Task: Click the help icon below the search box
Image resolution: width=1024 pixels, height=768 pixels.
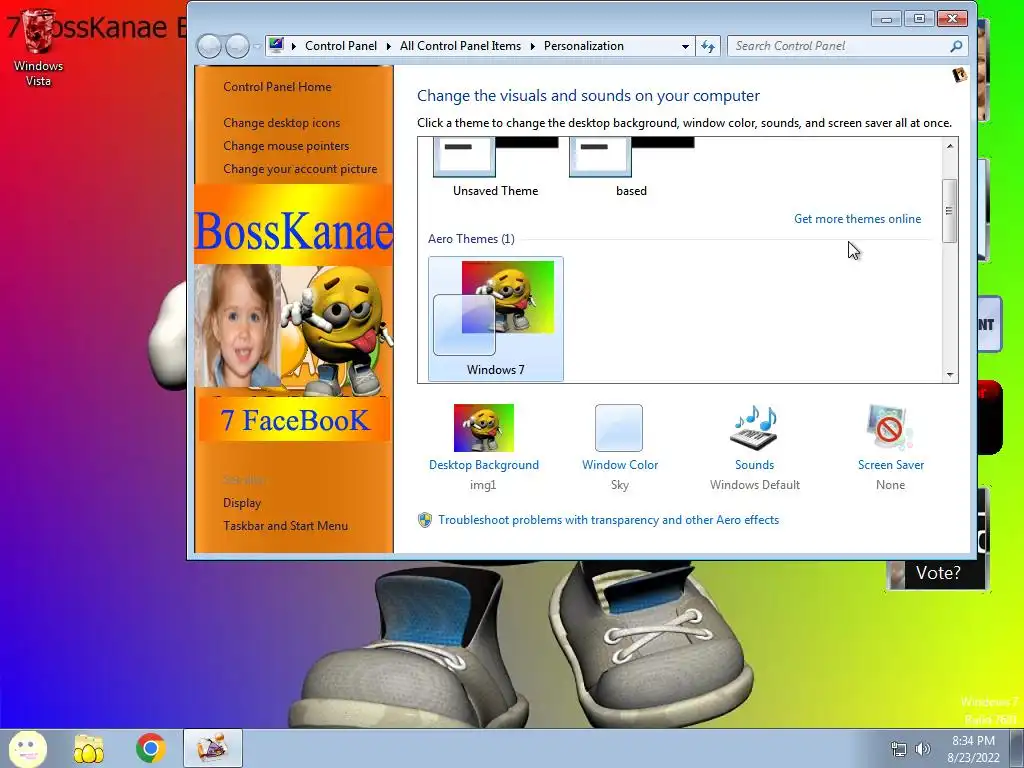Action: (959, 75)
